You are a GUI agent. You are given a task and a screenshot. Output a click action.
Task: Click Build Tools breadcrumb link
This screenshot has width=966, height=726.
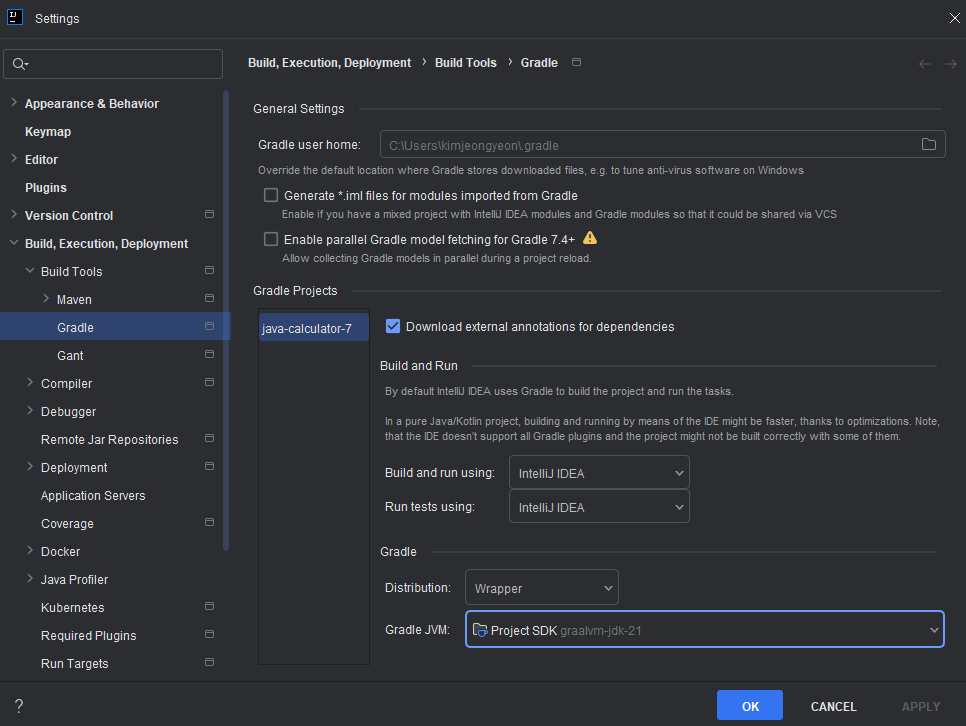(466, 63)
